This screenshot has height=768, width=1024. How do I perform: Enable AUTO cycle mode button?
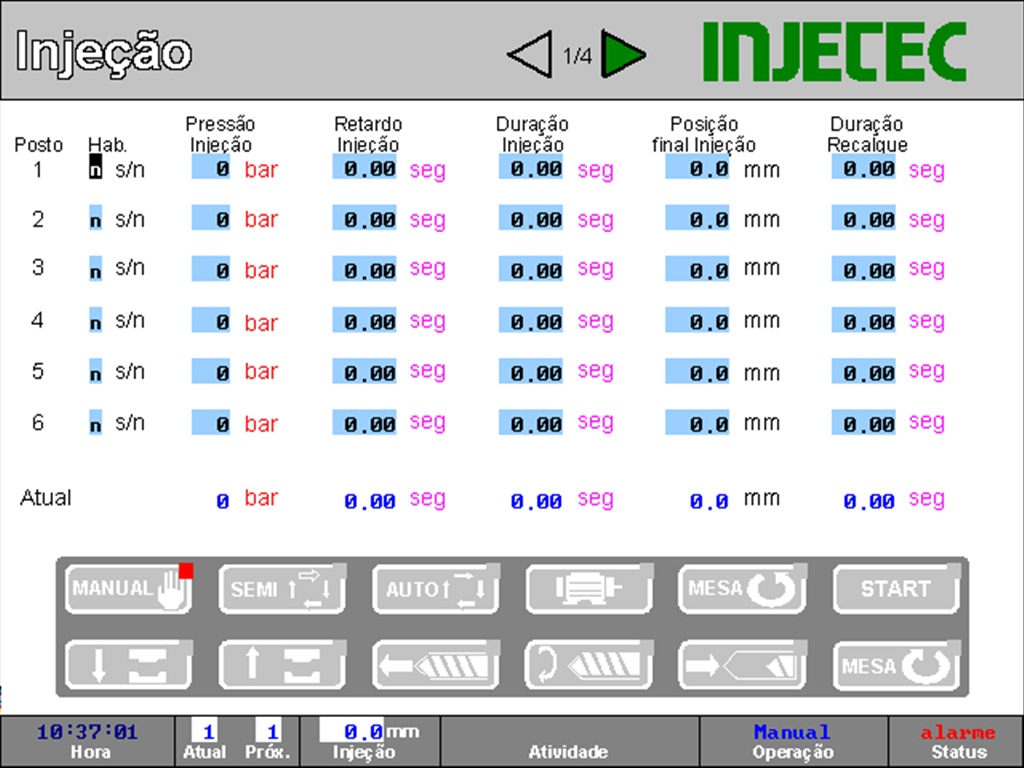435,588
